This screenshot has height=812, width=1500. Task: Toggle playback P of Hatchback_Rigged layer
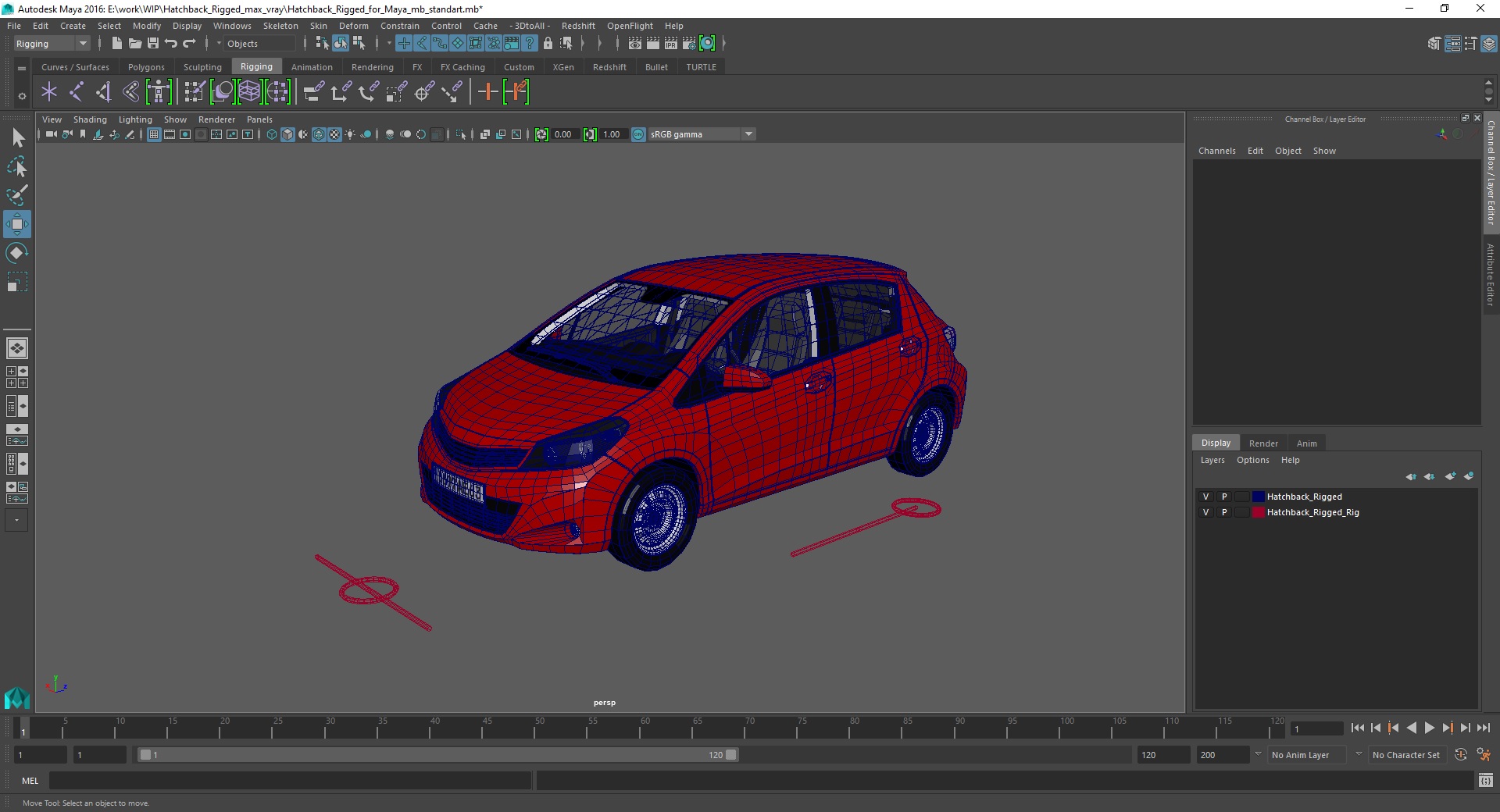click(x=1224, y=497)
